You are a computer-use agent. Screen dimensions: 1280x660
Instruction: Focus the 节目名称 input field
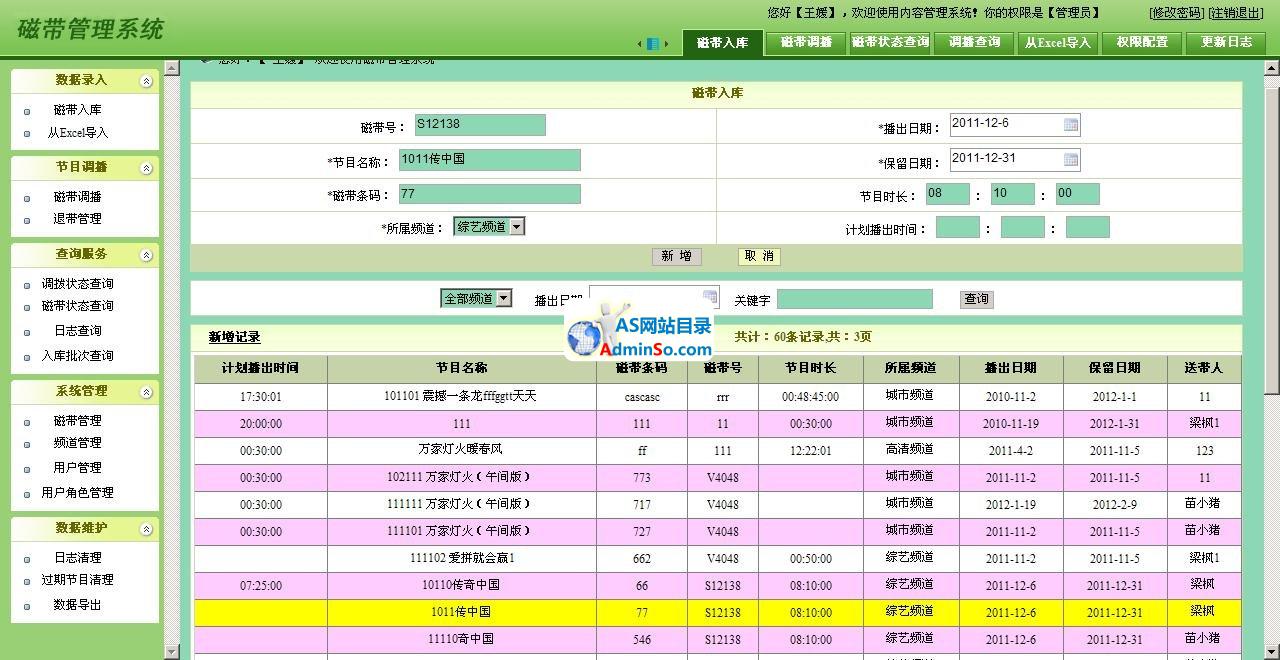tap(490, 160)
